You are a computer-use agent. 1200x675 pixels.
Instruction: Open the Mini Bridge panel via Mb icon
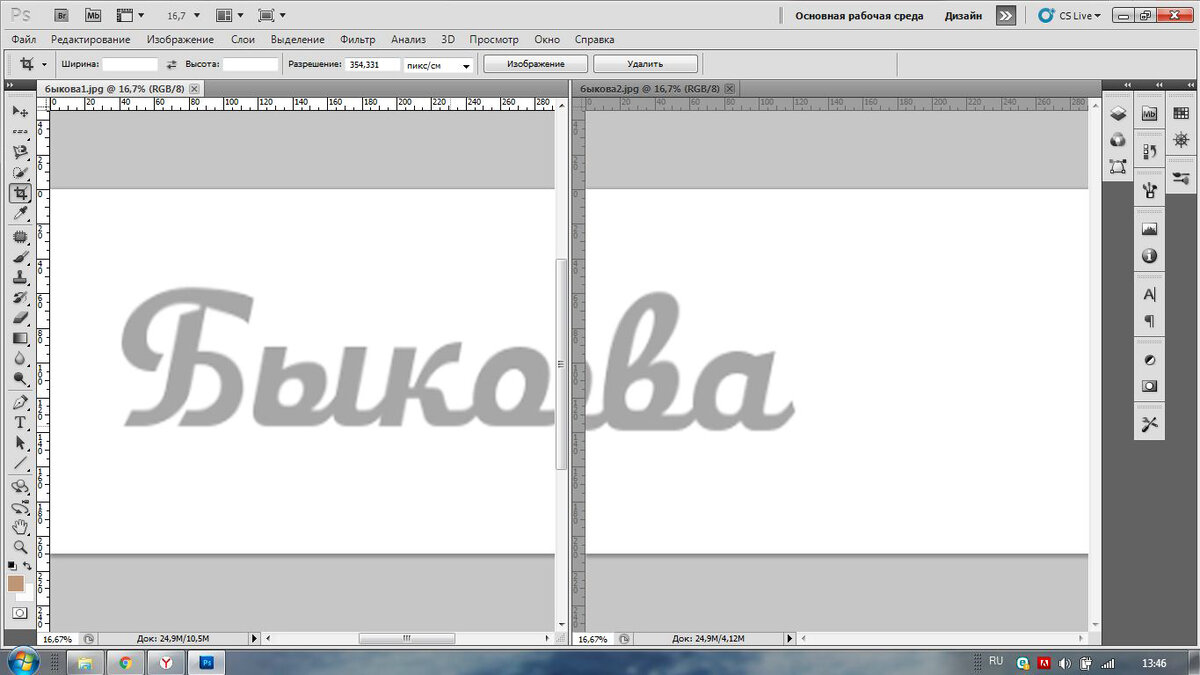[1150, 112]
